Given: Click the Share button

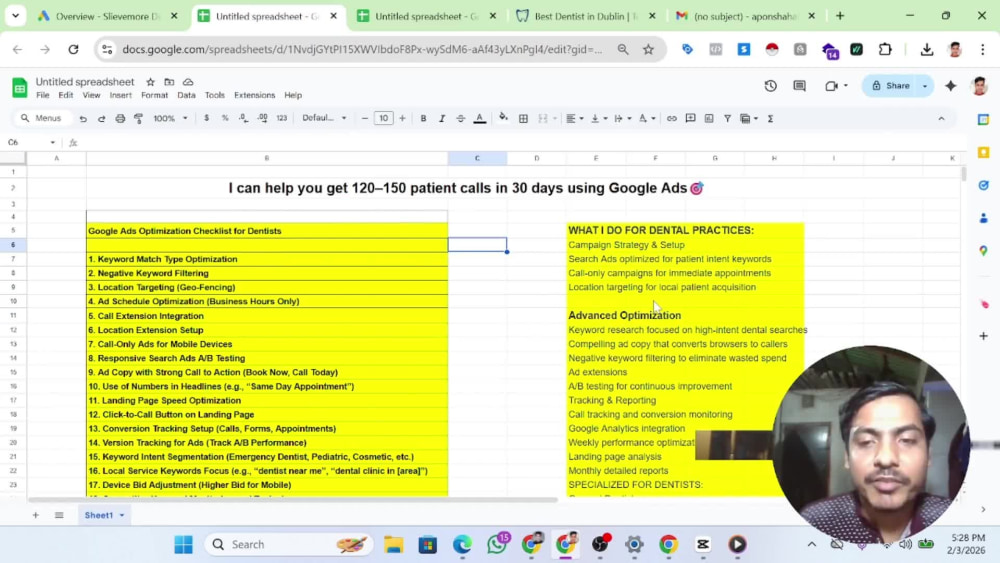Looking at the screenshot, I should point(891,85).
